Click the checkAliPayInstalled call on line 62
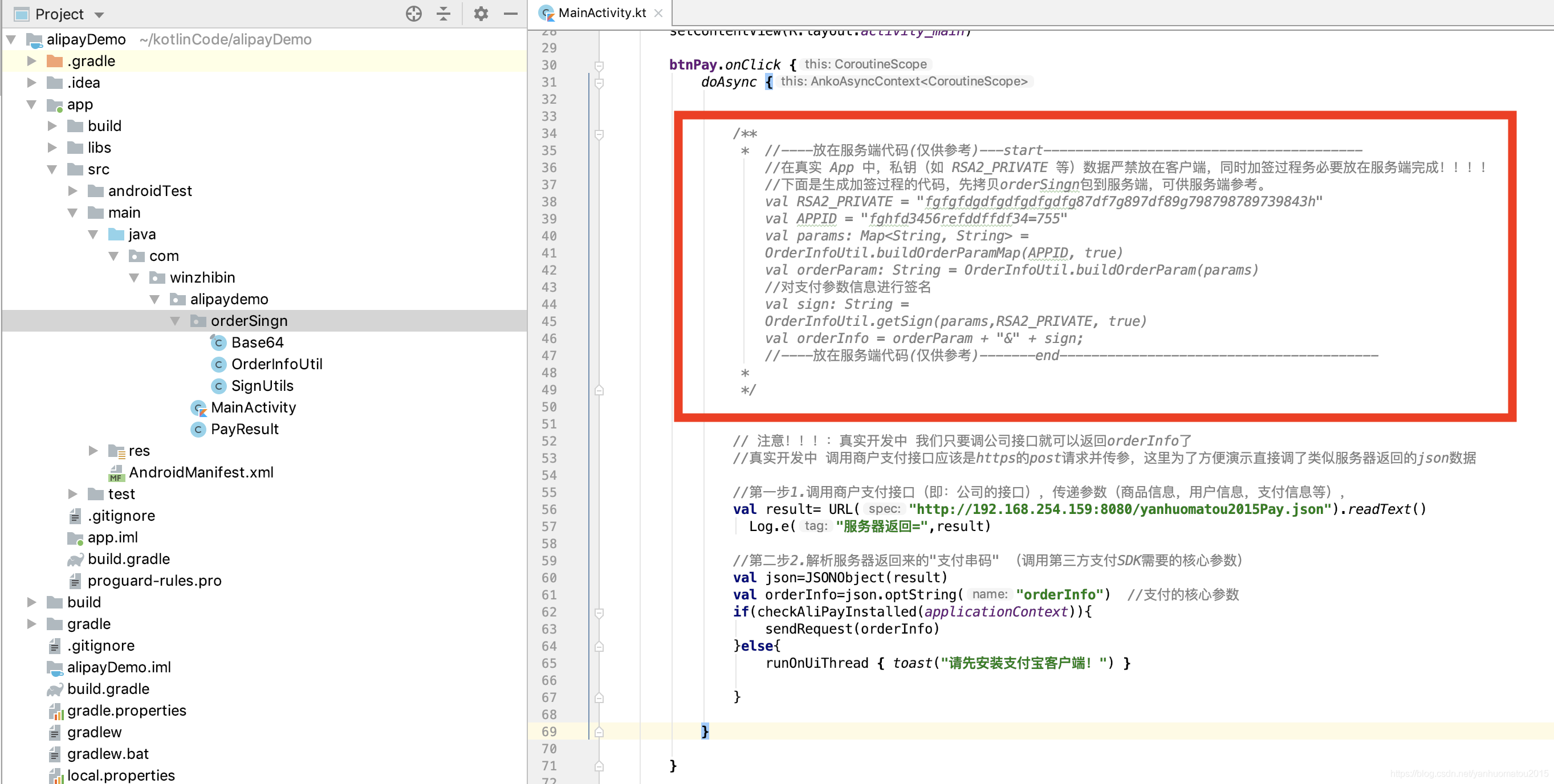 click(837, 612)
